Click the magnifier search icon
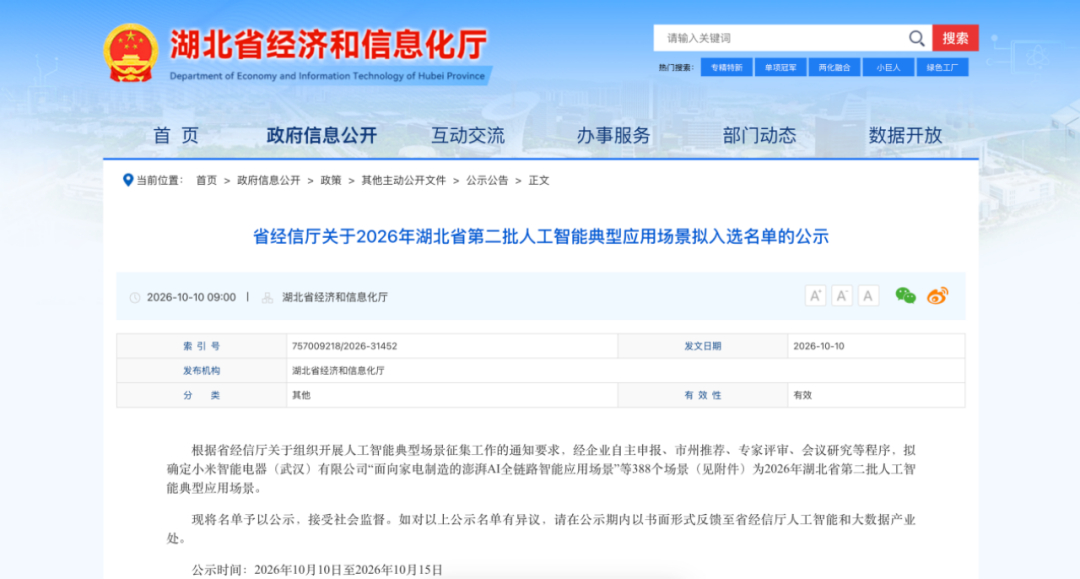 coord(916,39)
